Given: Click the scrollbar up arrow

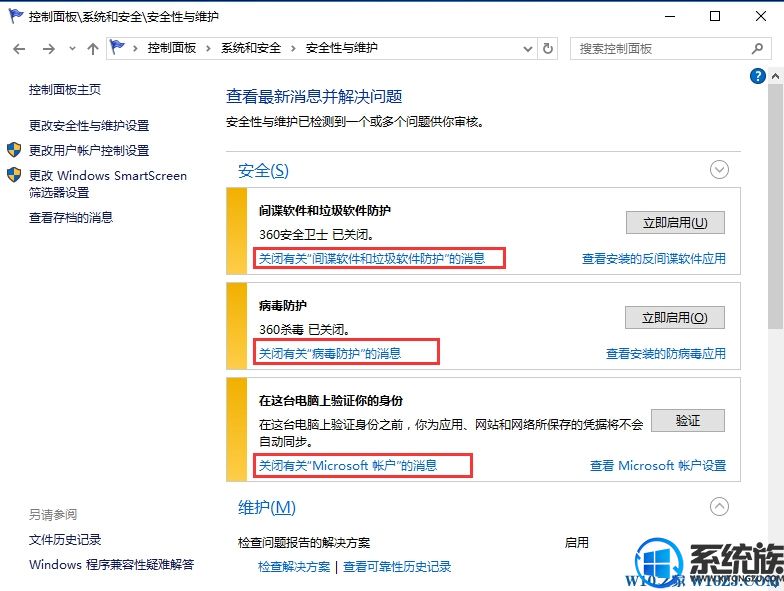Looking at the screenshot, I should pyautogui.click(x=776, y=76).
